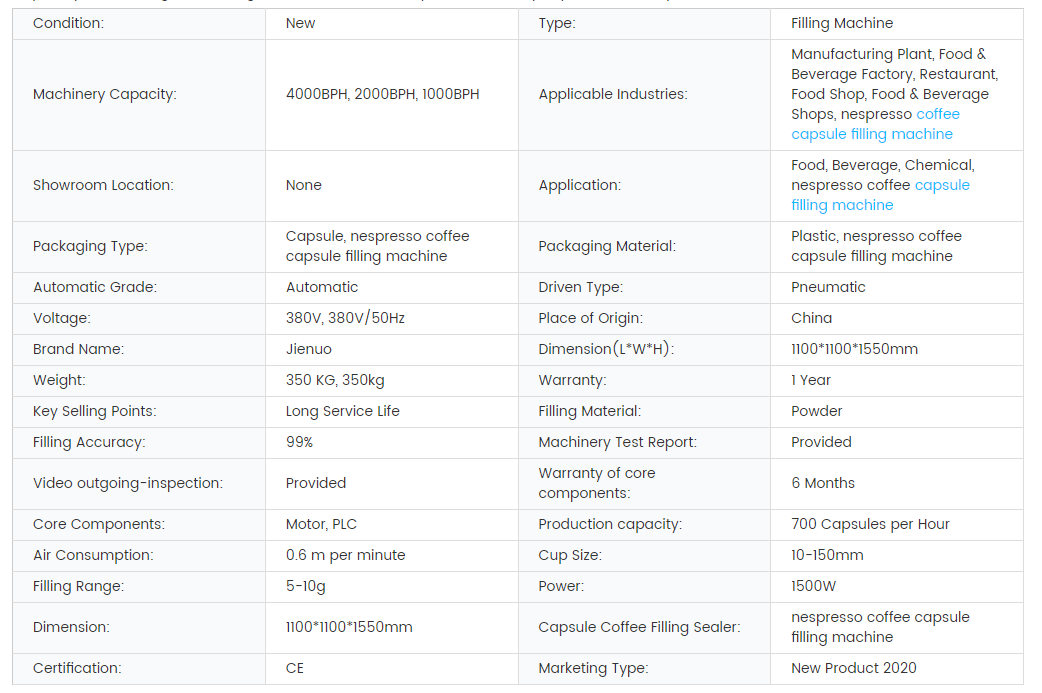Screen dimensions: 1042x693
Task: Click the 'Filling Machine' type value
Action: click(x=842, y=23)
